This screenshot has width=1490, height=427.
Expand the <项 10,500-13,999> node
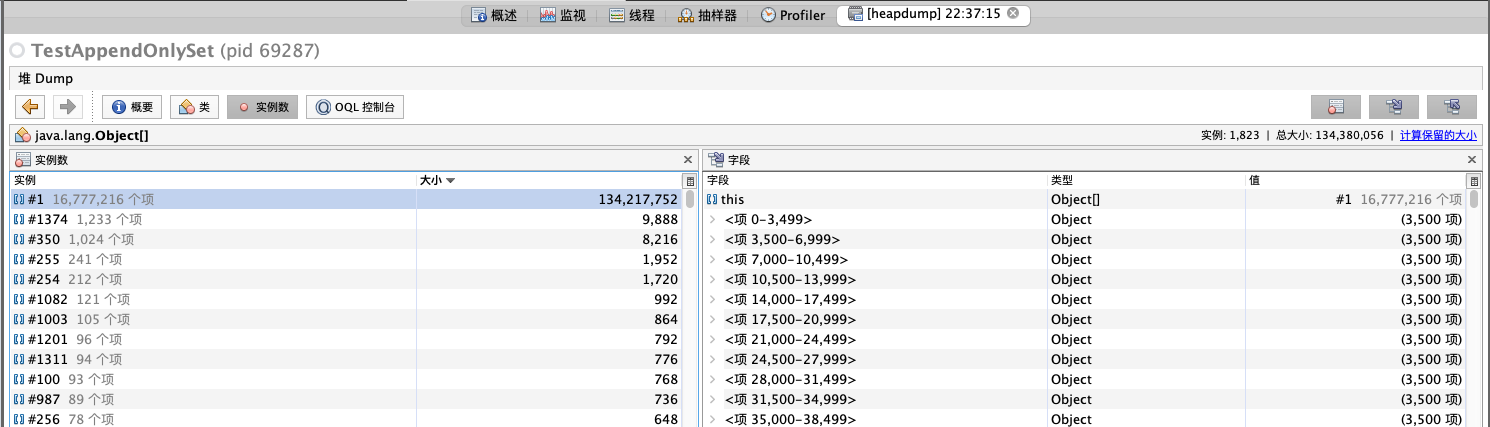[713, 279]
